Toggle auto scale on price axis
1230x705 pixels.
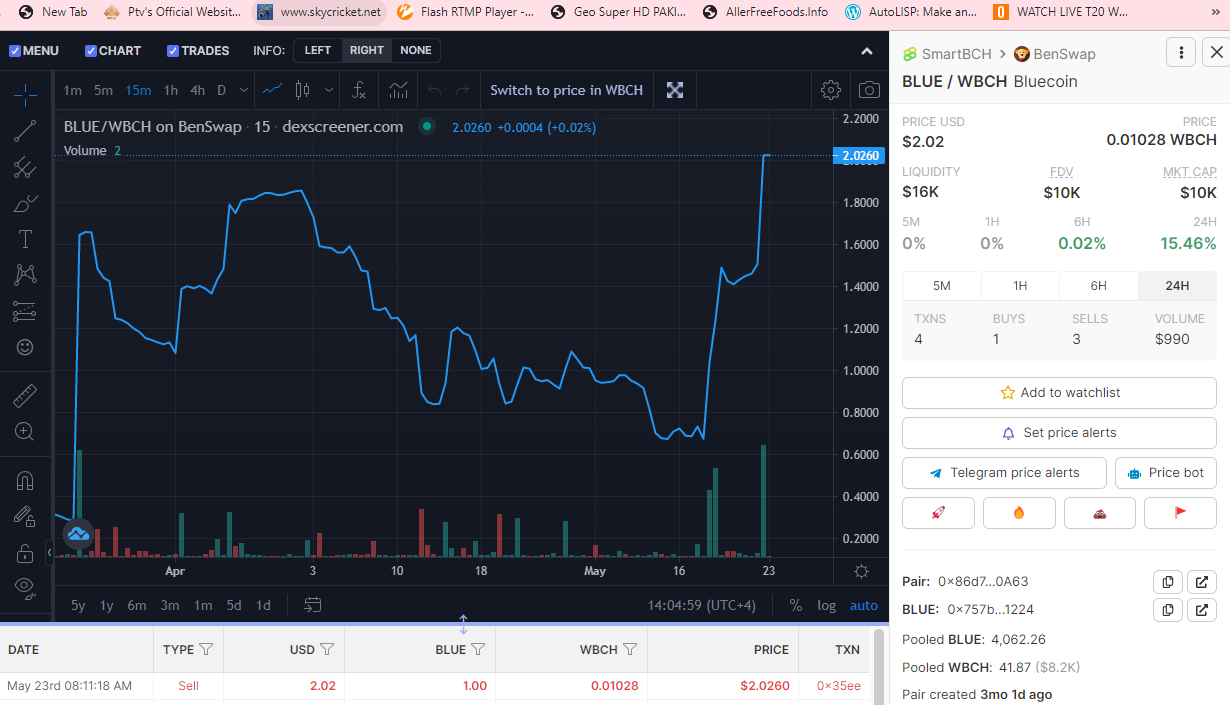pos(864,605)
